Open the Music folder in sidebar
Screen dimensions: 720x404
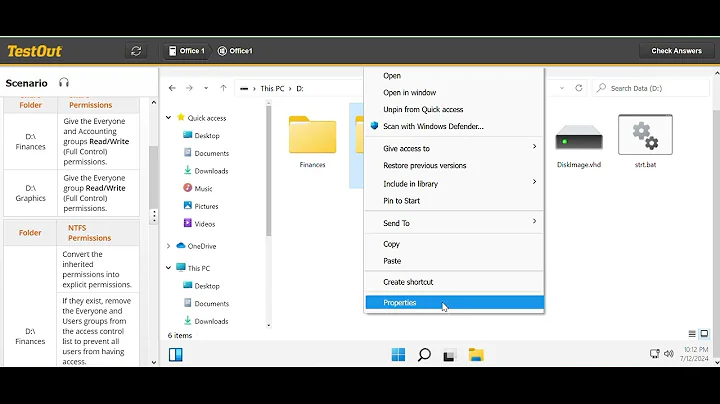pyautogui.click(x=198, y=188)
